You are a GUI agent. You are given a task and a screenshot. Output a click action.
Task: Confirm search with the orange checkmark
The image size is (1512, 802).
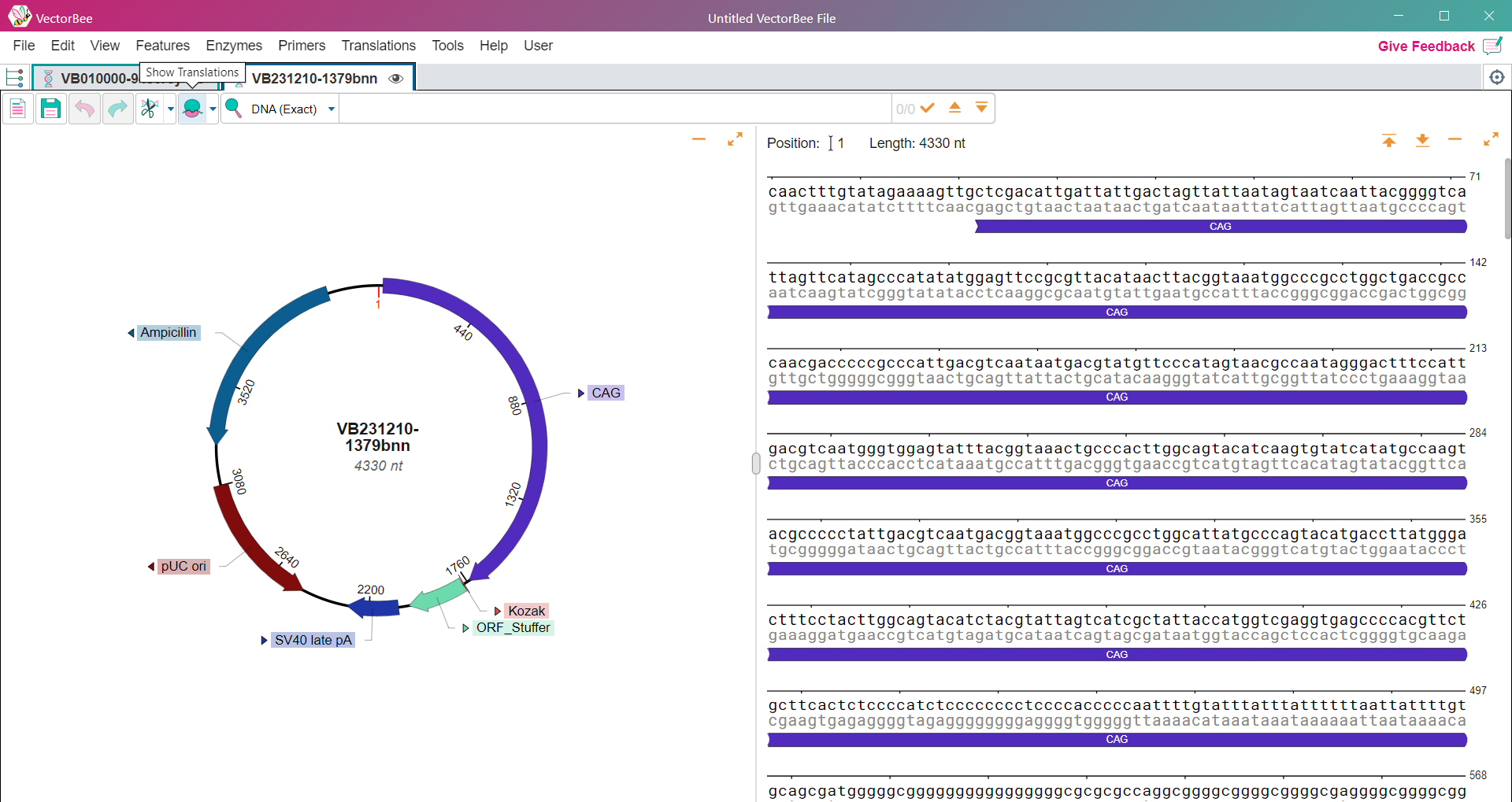pyautogui.click(x=928, y=108)
